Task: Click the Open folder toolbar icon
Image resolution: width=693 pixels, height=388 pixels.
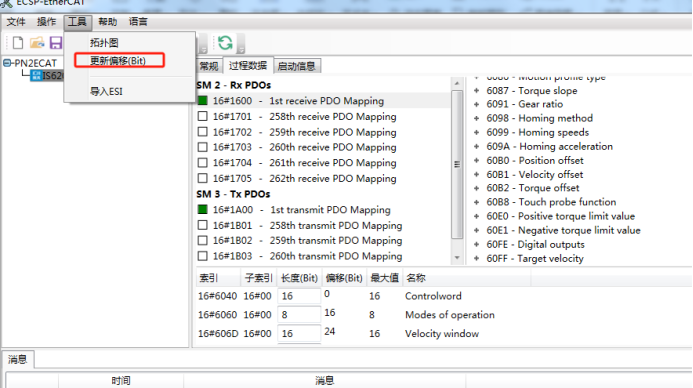Action: pyautogui.click(x=37, y=43)
